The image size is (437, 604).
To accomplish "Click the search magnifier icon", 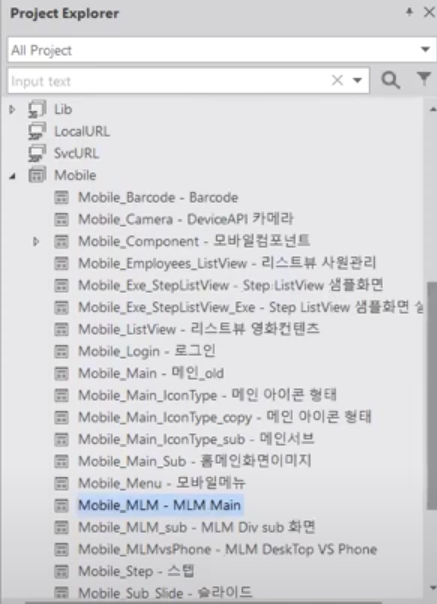I will click(x=390, y=80).
